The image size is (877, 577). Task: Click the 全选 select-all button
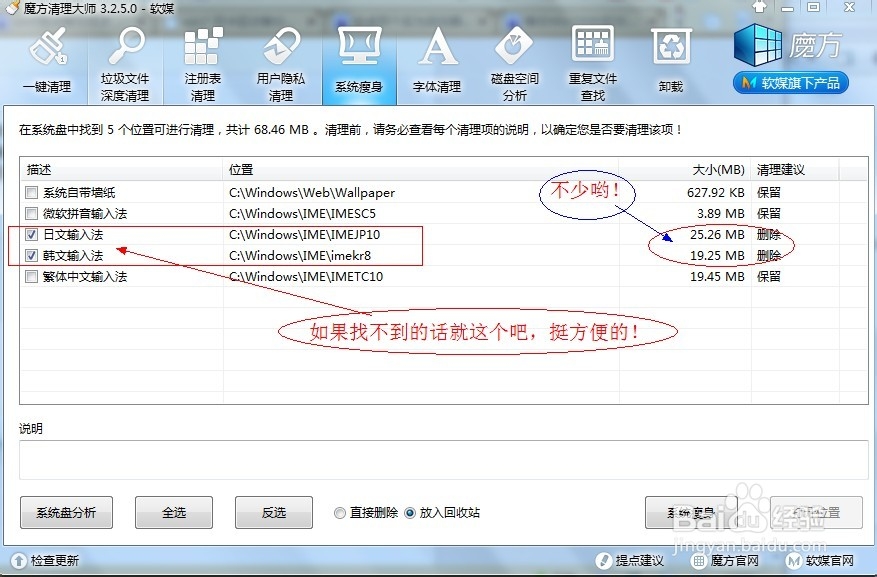[174, 512]
